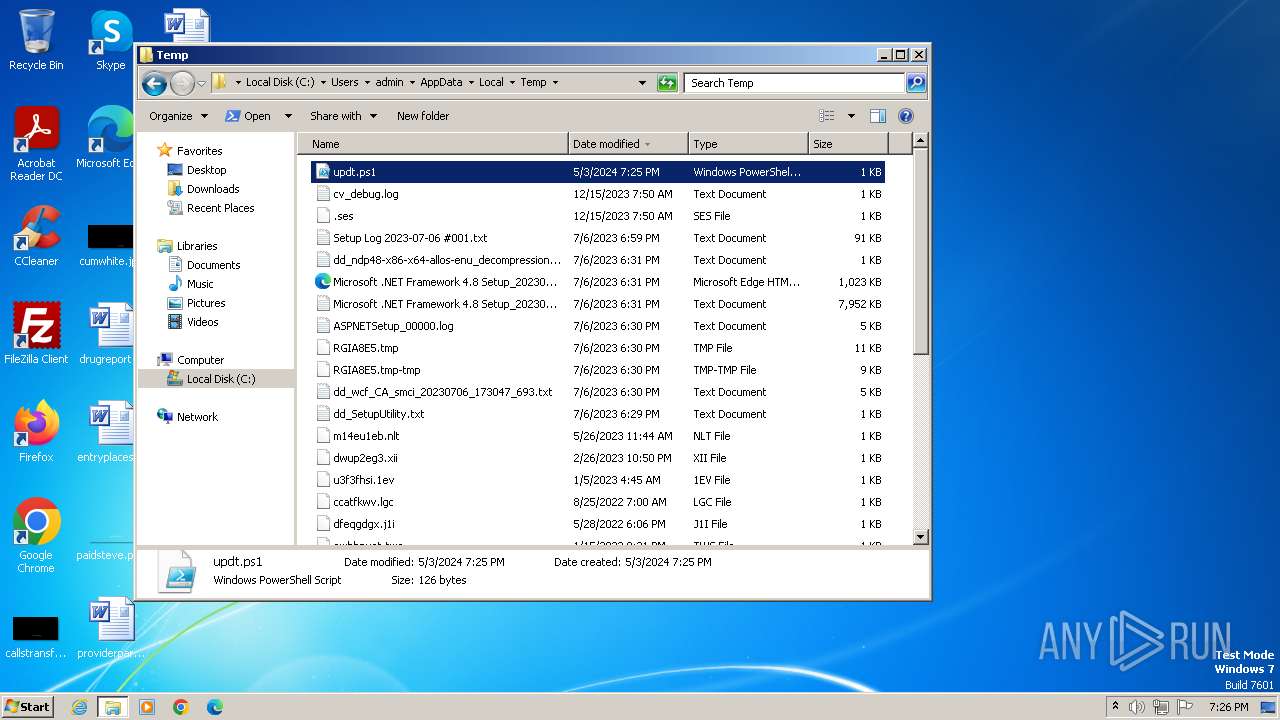Sort by the Name column header
The height and width of the screenshot is (720, 1280).
pyautogui.click(x=434, y=144)
